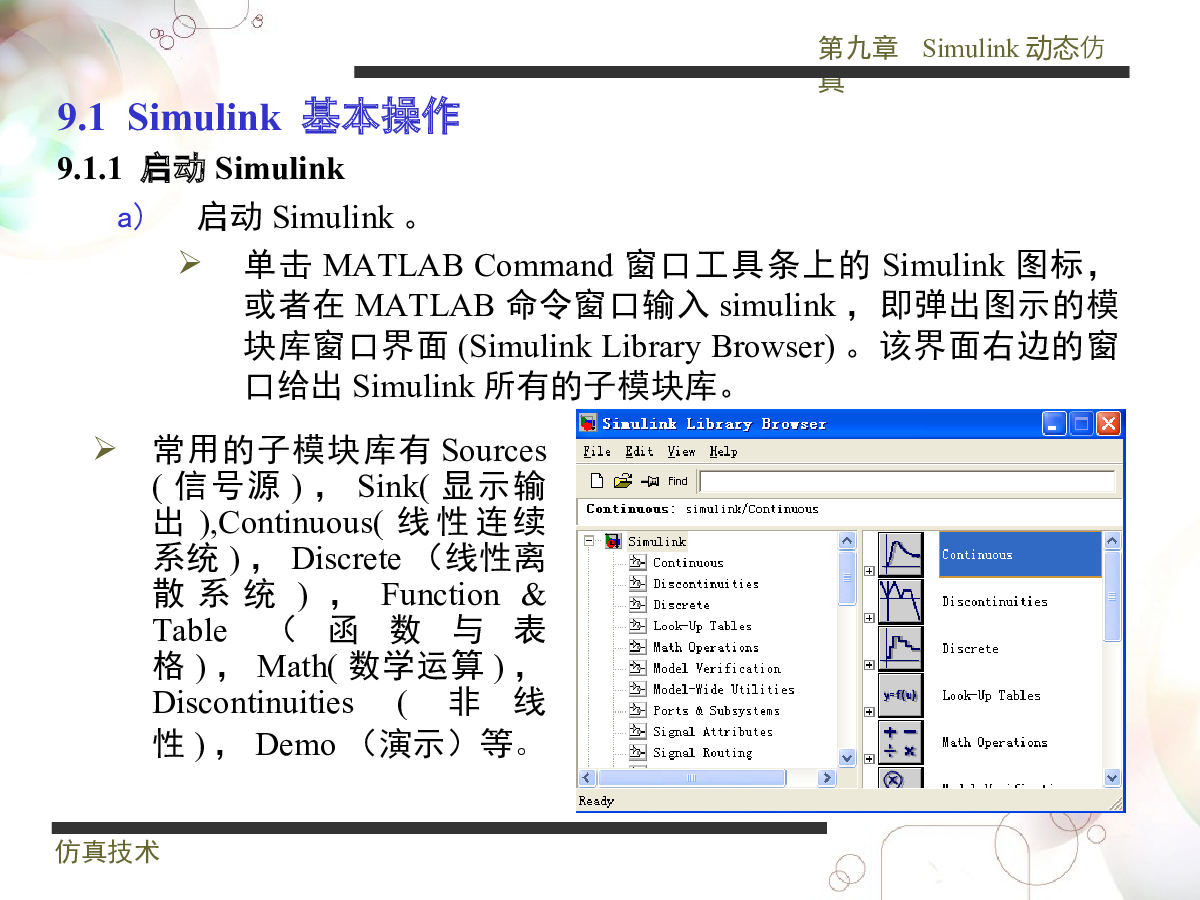Screen dimensions: 1200x900
Task: Click the library icon beside Math Operations in the tree
Action: point(638,648)
